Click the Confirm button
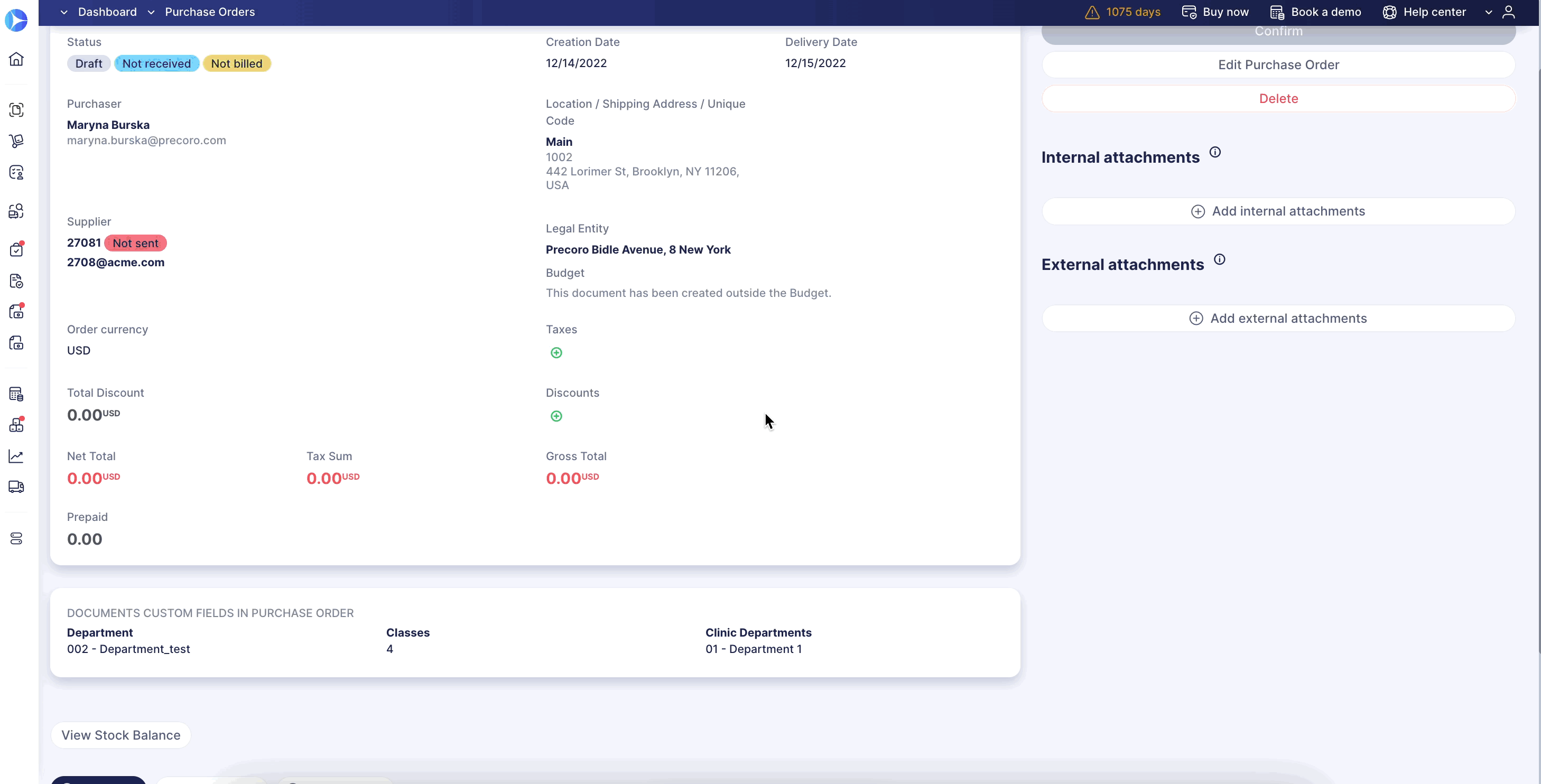Image resolution: width=1541 pixels, height=784 pixels. [1278, 33]
